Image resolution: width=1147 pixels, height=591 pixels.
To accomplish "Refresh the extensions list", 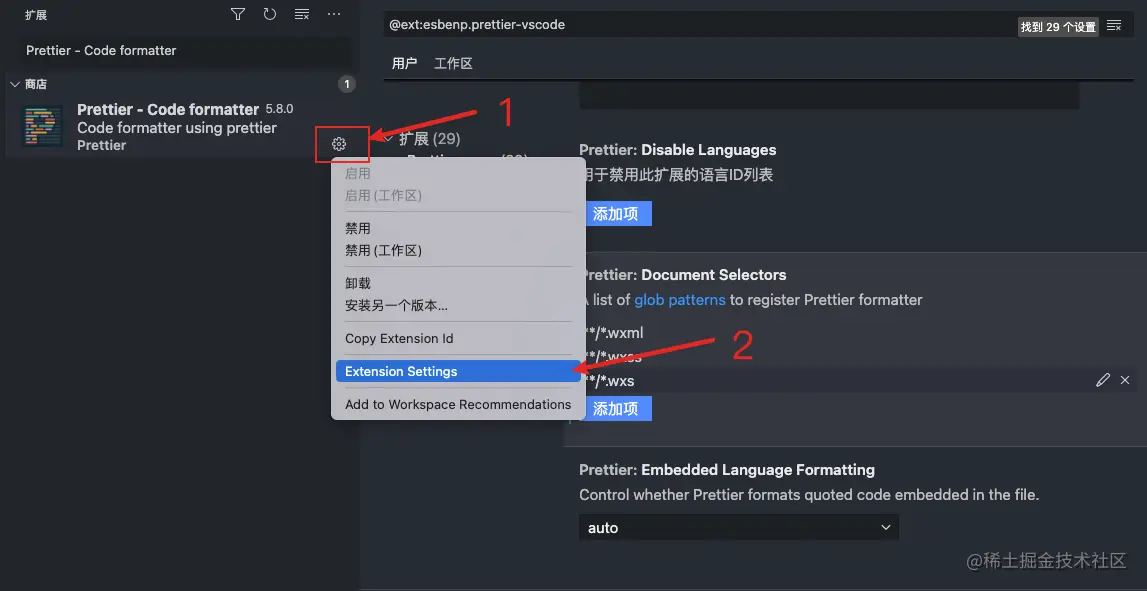I will [270, 14].
